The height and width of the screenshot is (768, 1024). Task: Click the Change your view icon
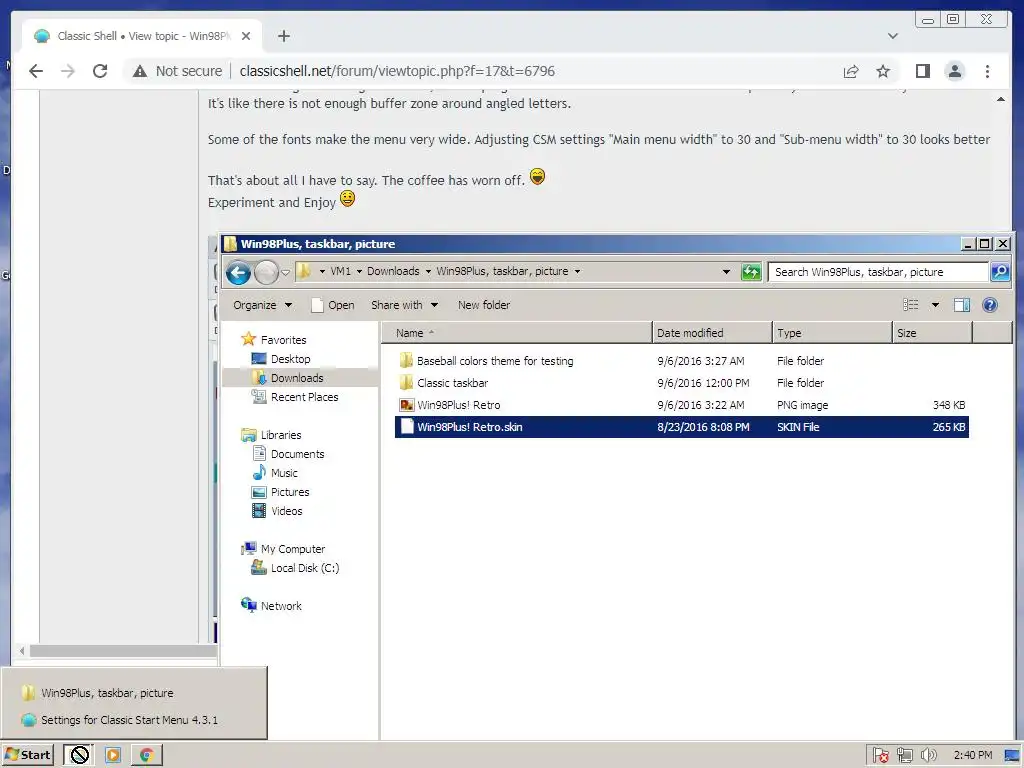point(910,305)
